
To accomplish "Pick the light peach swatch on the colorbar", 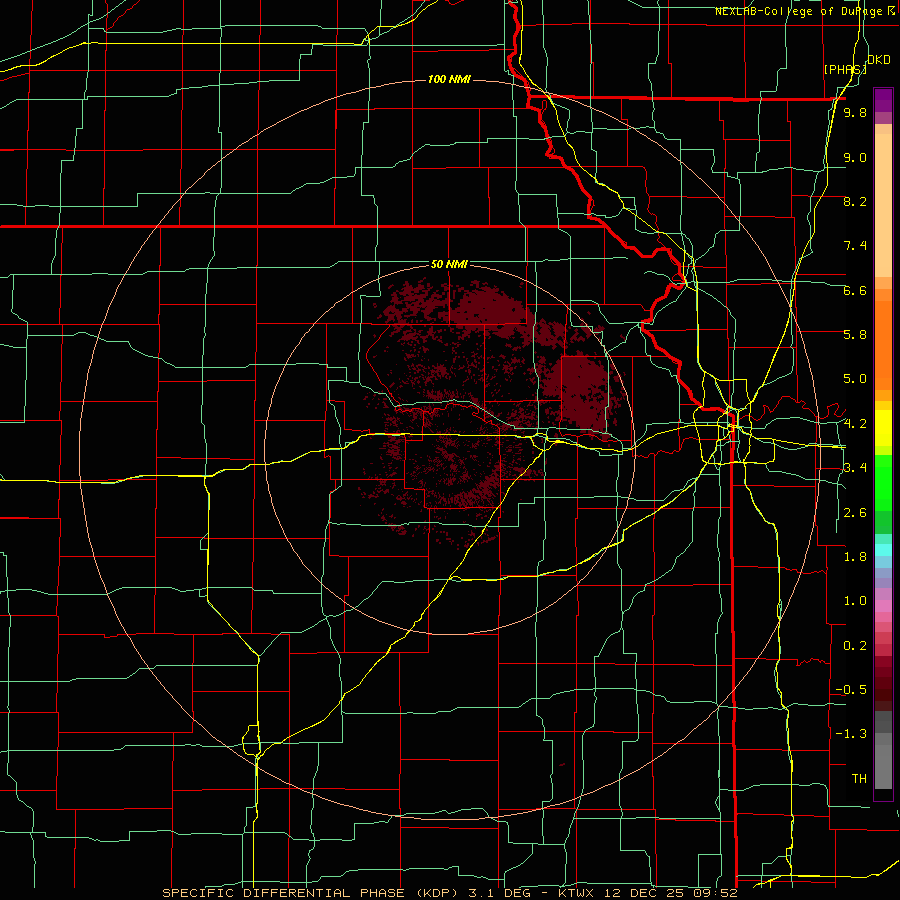I will pyautogui.click(x=883, y=207).
